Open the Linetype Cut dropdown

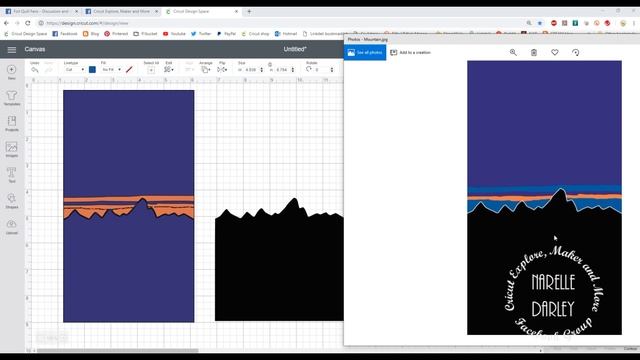click(x=74, y=70)
